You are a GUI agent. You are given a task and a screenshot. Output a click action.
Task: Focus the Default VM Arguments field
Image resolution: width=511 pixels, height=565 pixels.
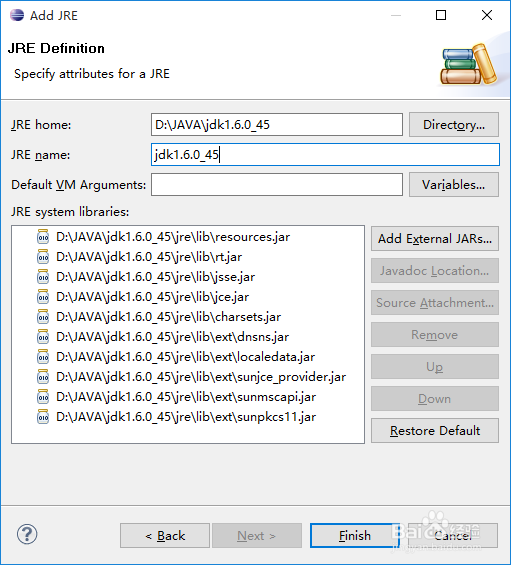[277, 184]
